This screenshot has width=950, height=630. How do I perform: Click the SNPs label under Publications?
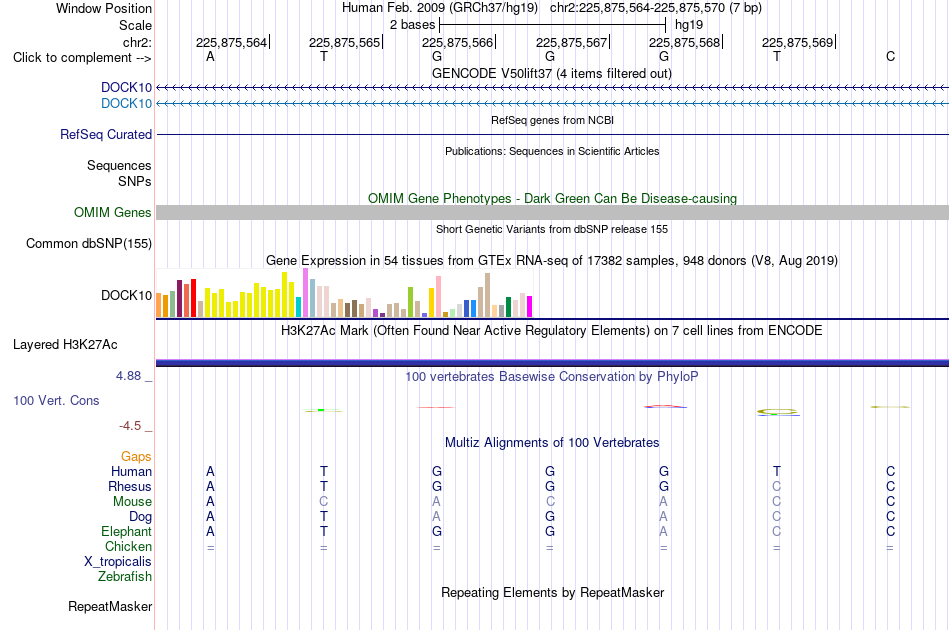coord(135,181)
